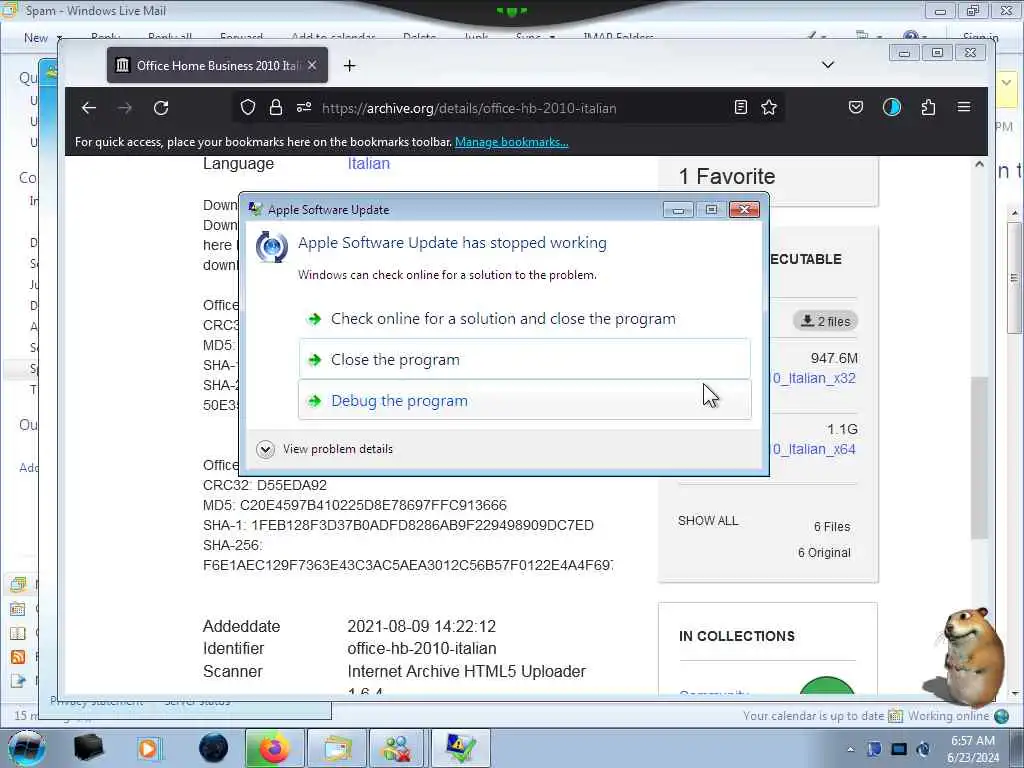1024x768 pixels.
Task: Select Internet Archive HTML5 Uploader text
Action: (466, 671)
